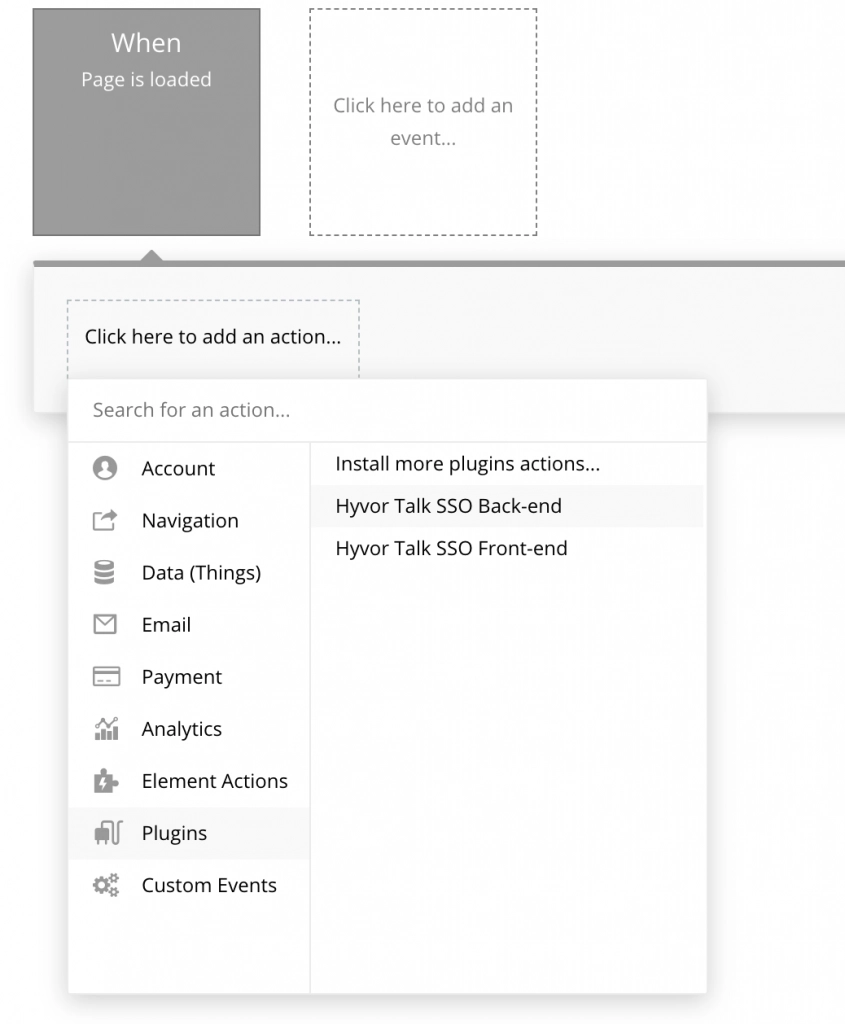The height and width of the screenshot is (1024, 845).
Task: Open the Element Actions category
Action: 189,781
